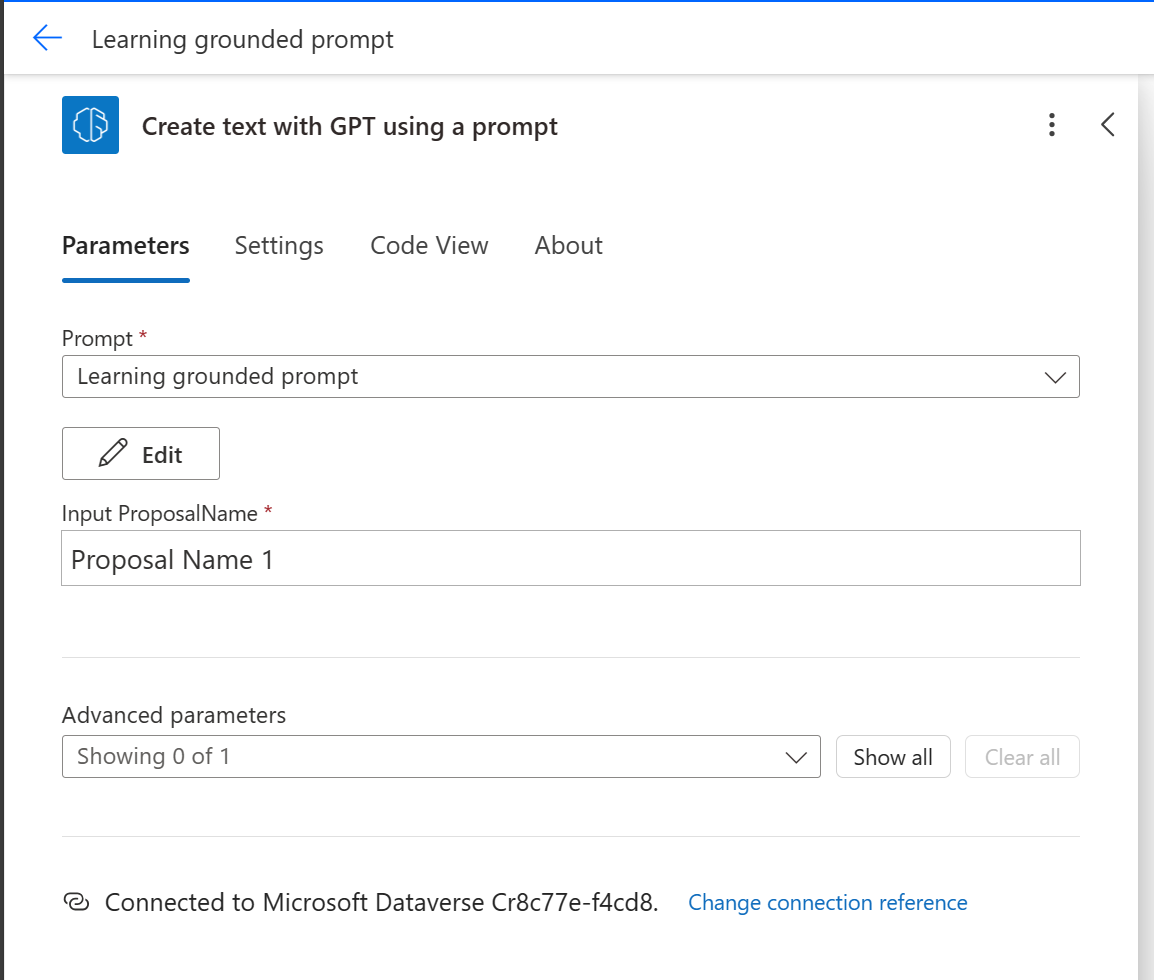The width and height of the screenshot is (1154, 980).
Task: Click the Edit button
Action: pyautogui.click(x=141, y=453)
